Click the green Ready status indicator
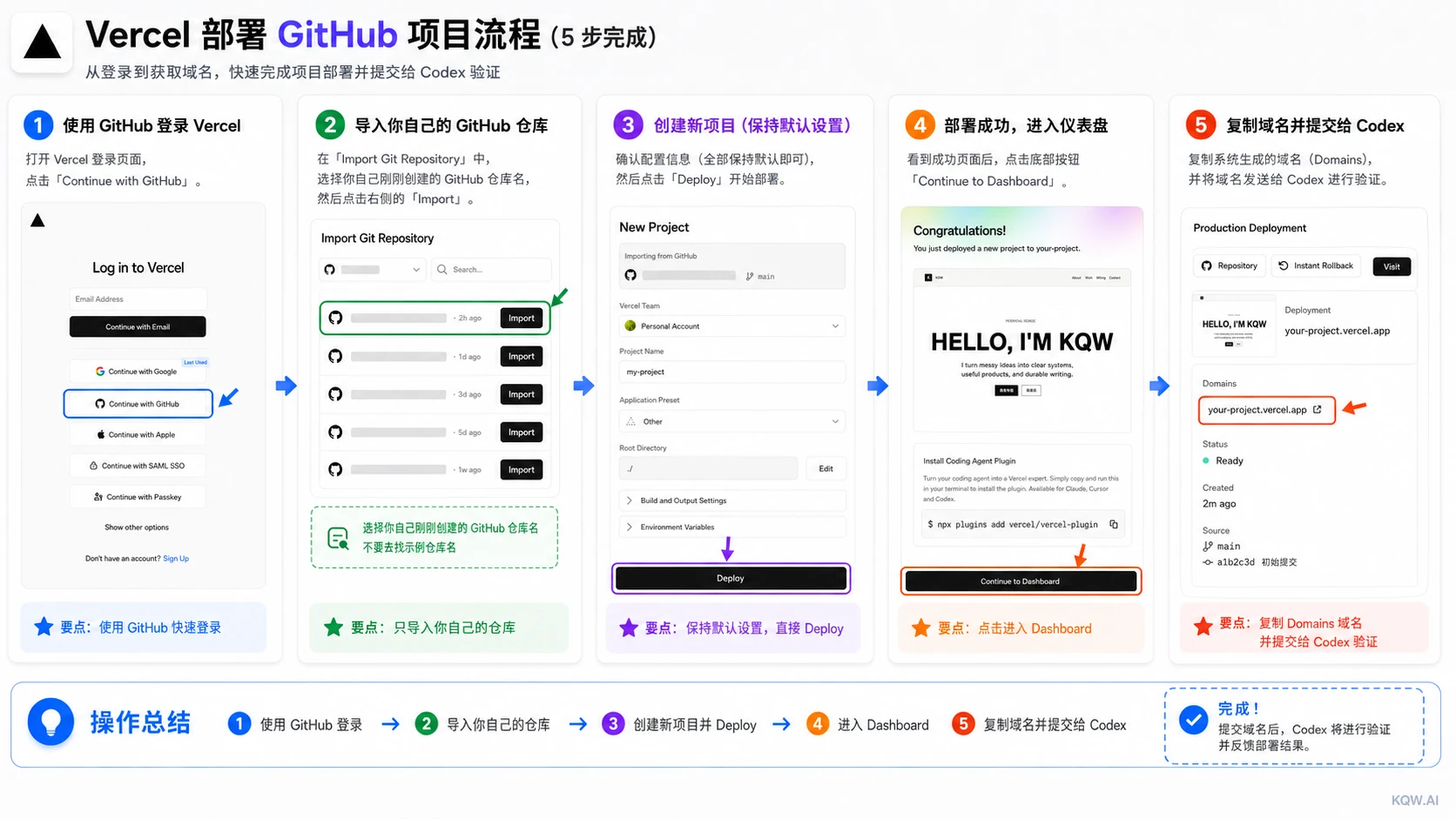This screenshot has height=819, width=1456. (1206, 460)
